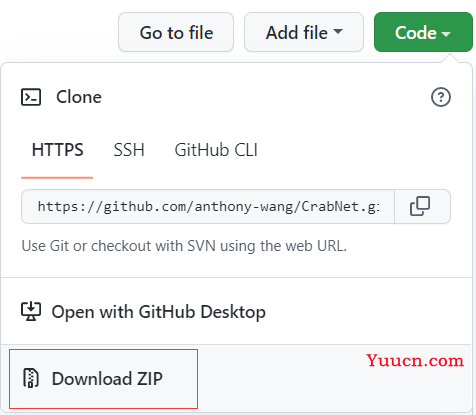
Task: Switch to the SSH tab
Action: 129,150
